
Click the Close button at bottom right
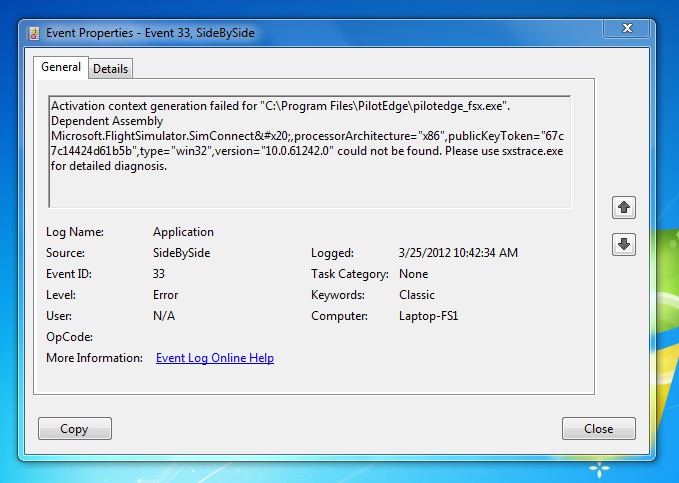click(x=598, y=429)
